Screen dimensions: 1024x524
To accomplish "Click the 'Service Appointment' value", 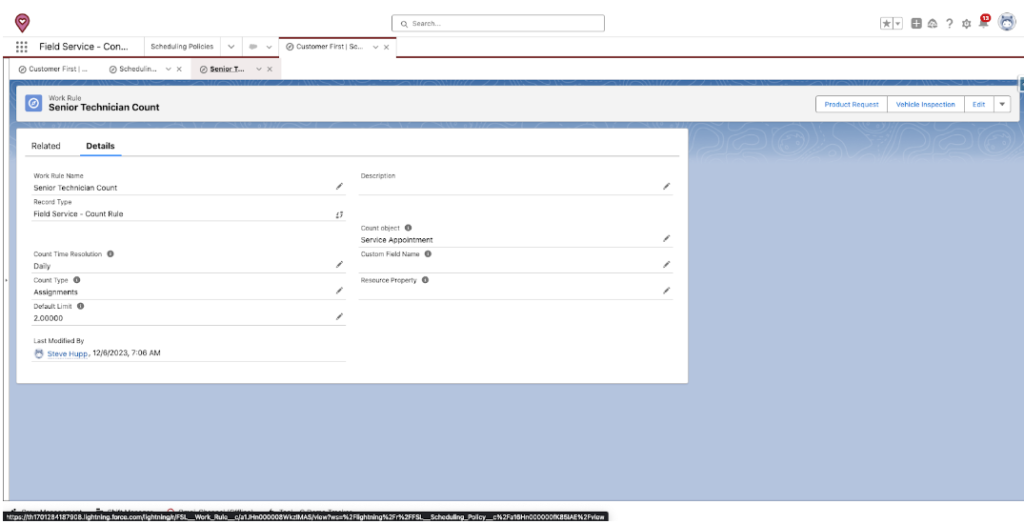I will point(396,240).
